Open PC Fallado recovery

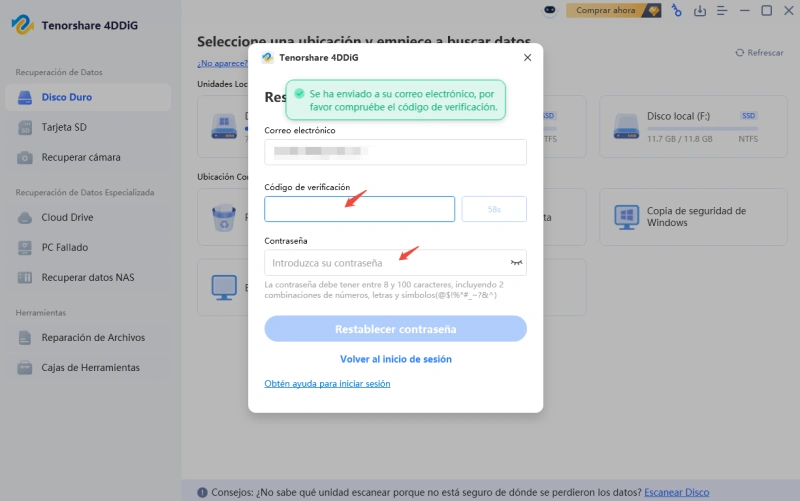click(88, 247)
